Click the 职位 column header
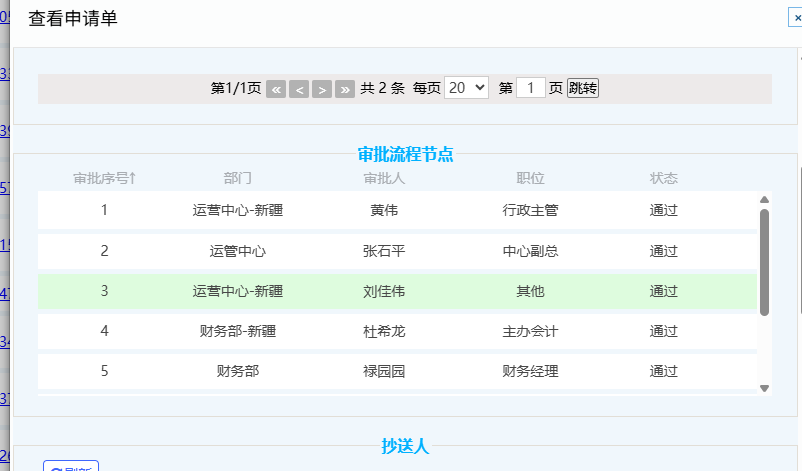 [x=530, y=178]
